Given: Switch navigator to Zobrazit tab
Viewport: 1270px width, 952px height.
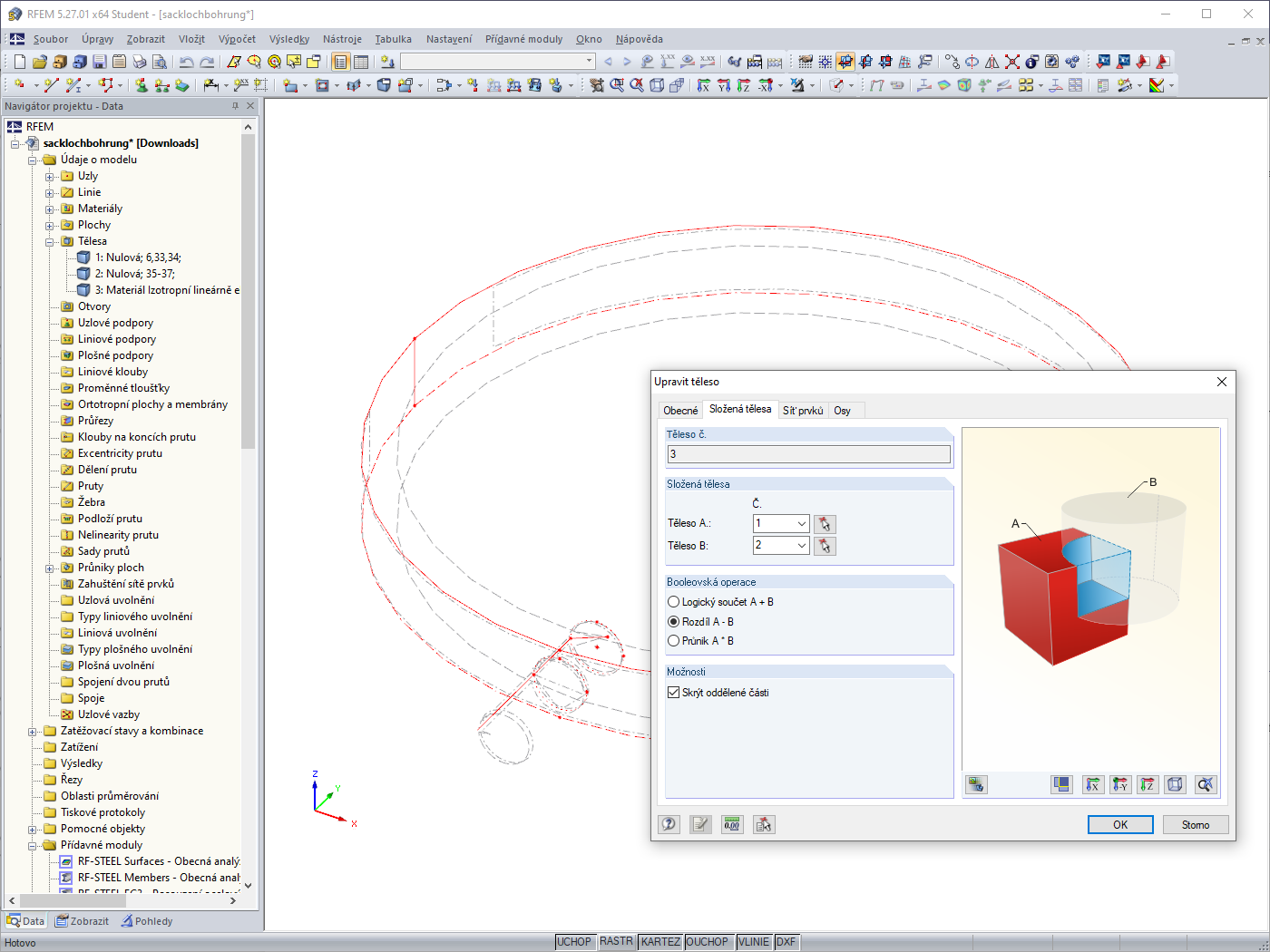Looking at the screenshot, I should [x=82, y=921].
